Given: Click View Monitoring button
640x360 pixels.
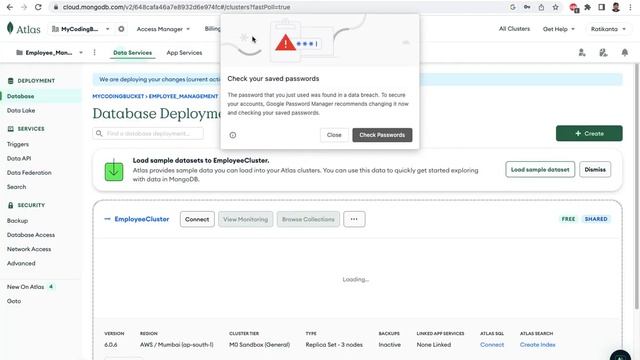Looking at the screenshot, I should [245, 219].
